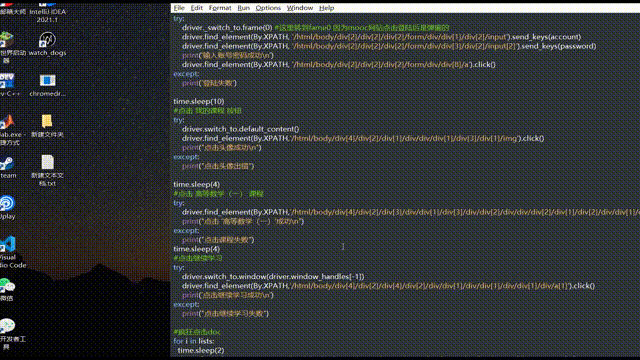Open the Options menu
Screen dimensions: 640x360
coord(268,8)
